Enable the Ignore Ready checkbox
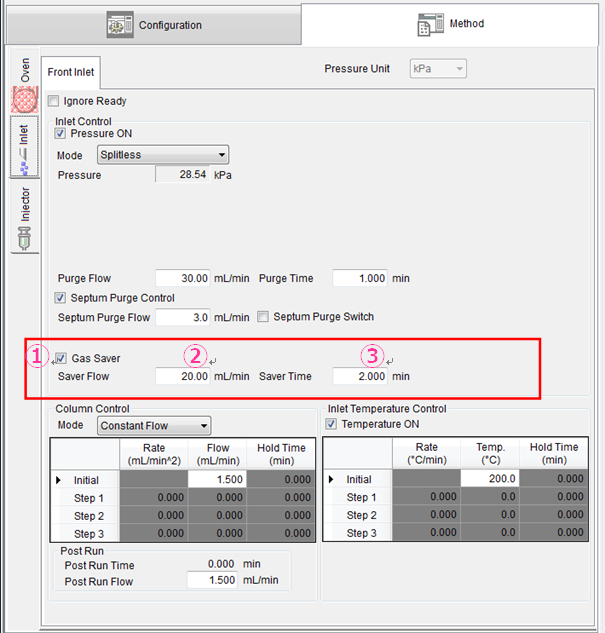 (54, 101)
